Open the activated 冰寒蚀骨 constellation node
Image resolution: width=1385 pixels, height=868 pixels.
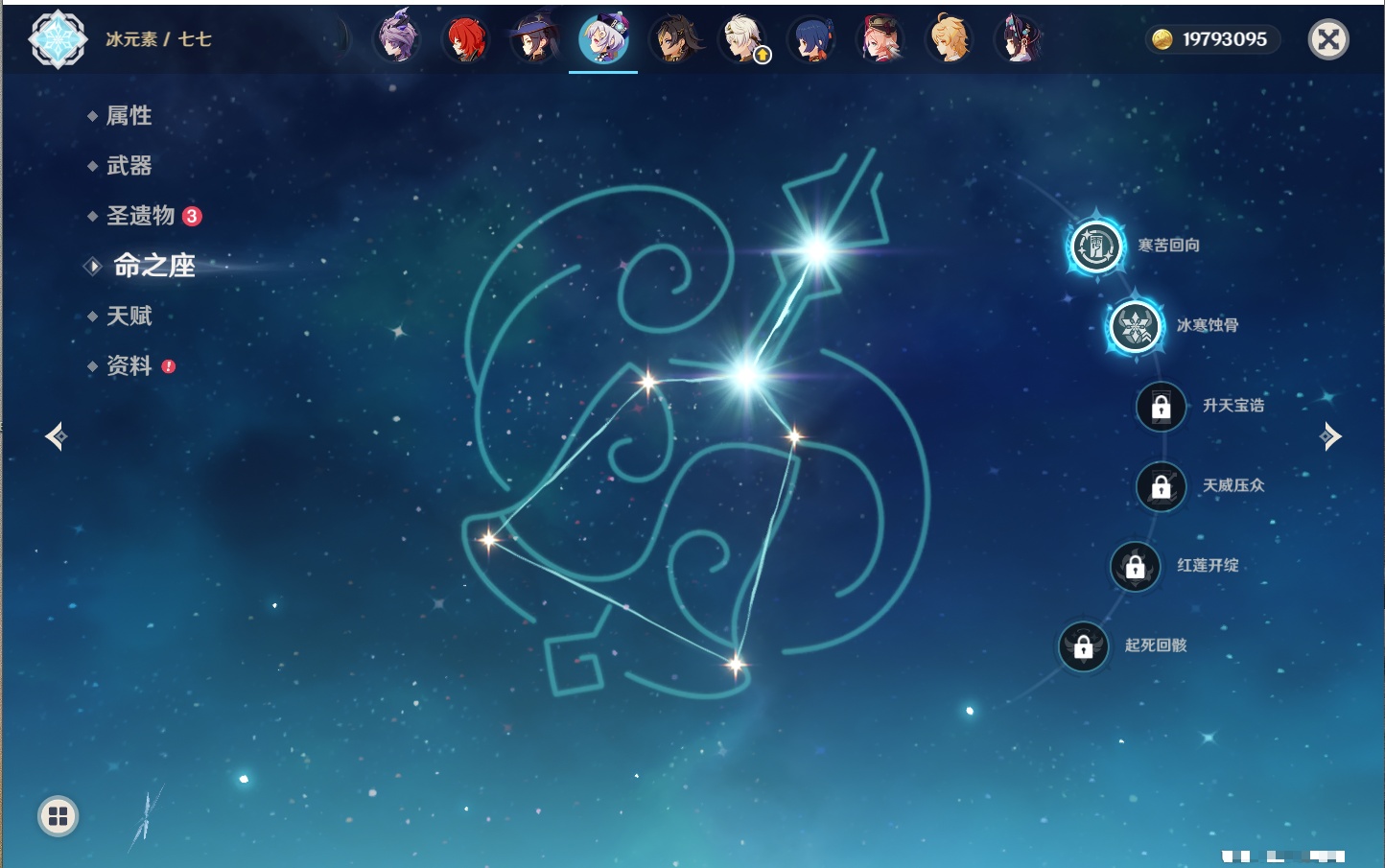1136,326
